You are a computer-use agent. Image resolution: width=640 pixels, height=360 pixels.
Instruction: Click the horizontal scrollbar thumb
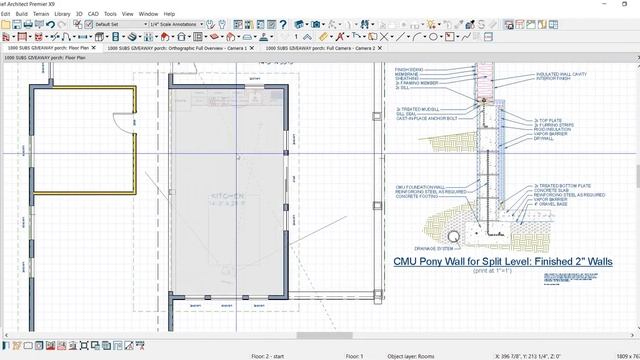click(324, 336)
